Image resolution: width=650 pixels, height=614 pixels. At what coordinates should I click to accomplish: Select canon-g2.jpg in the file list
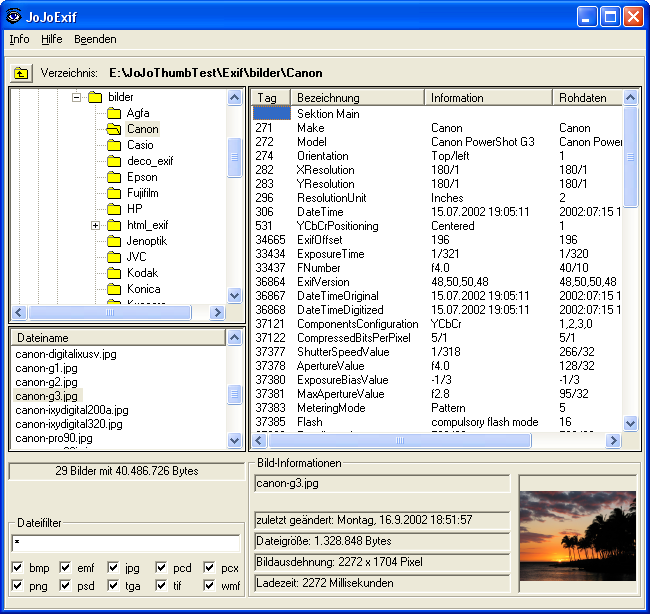pos(47,382)
